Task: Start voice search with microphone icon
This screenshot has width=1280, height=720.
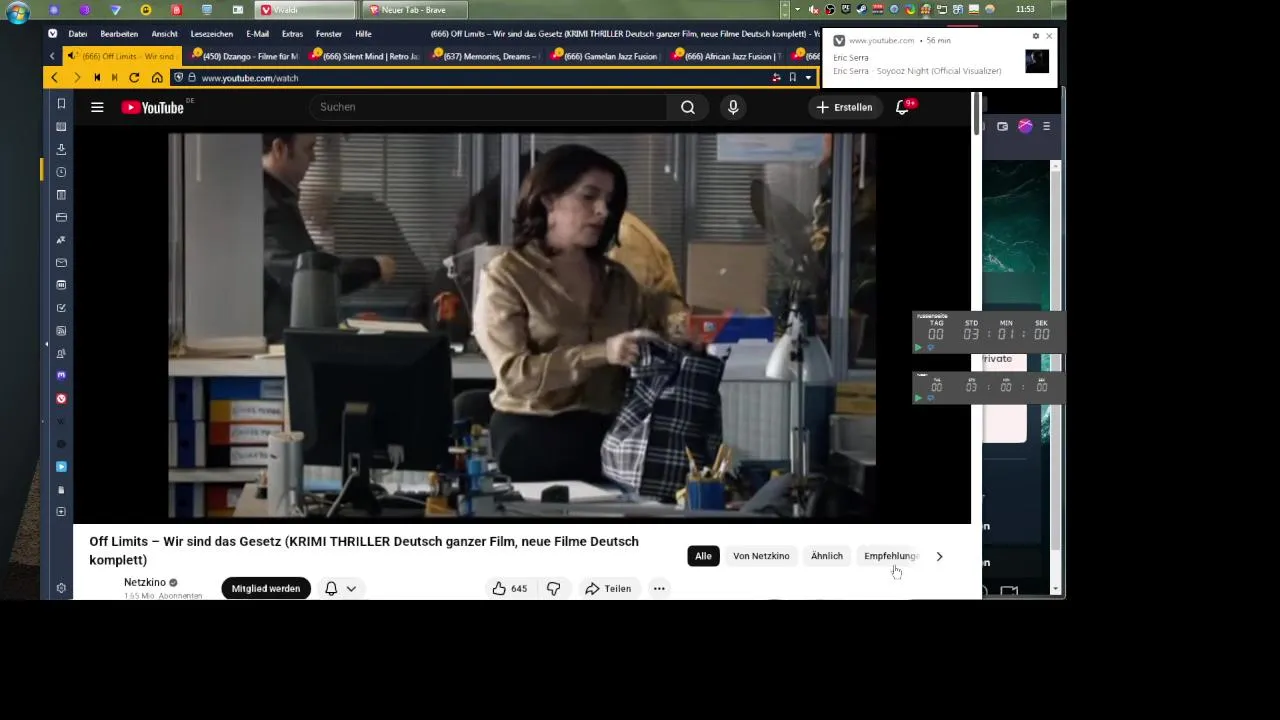Action: pos(733,107)
